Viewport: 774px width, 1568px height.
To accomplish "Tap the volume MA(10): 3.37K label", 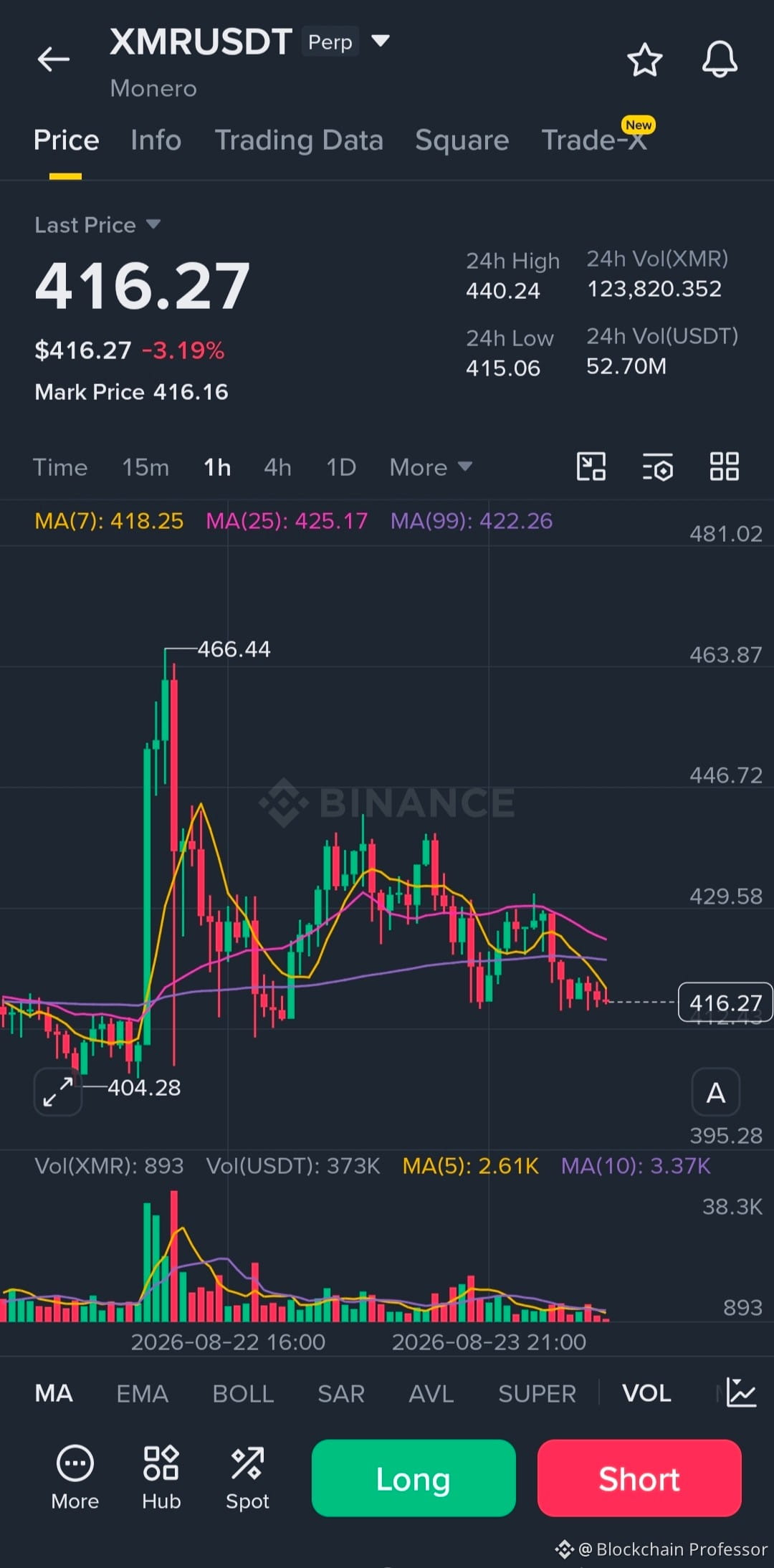I will [636, 1166].
